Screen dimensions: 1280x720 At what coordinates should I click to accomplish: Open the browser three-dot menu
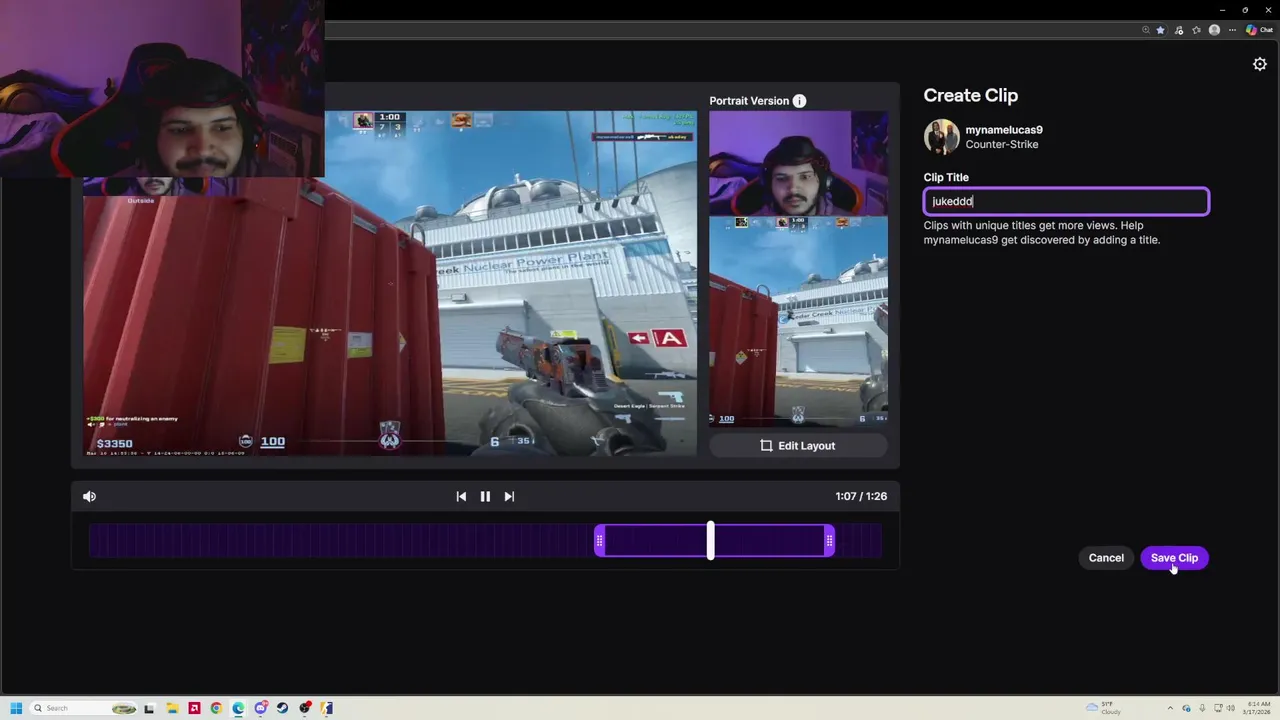coord(1232,30)
